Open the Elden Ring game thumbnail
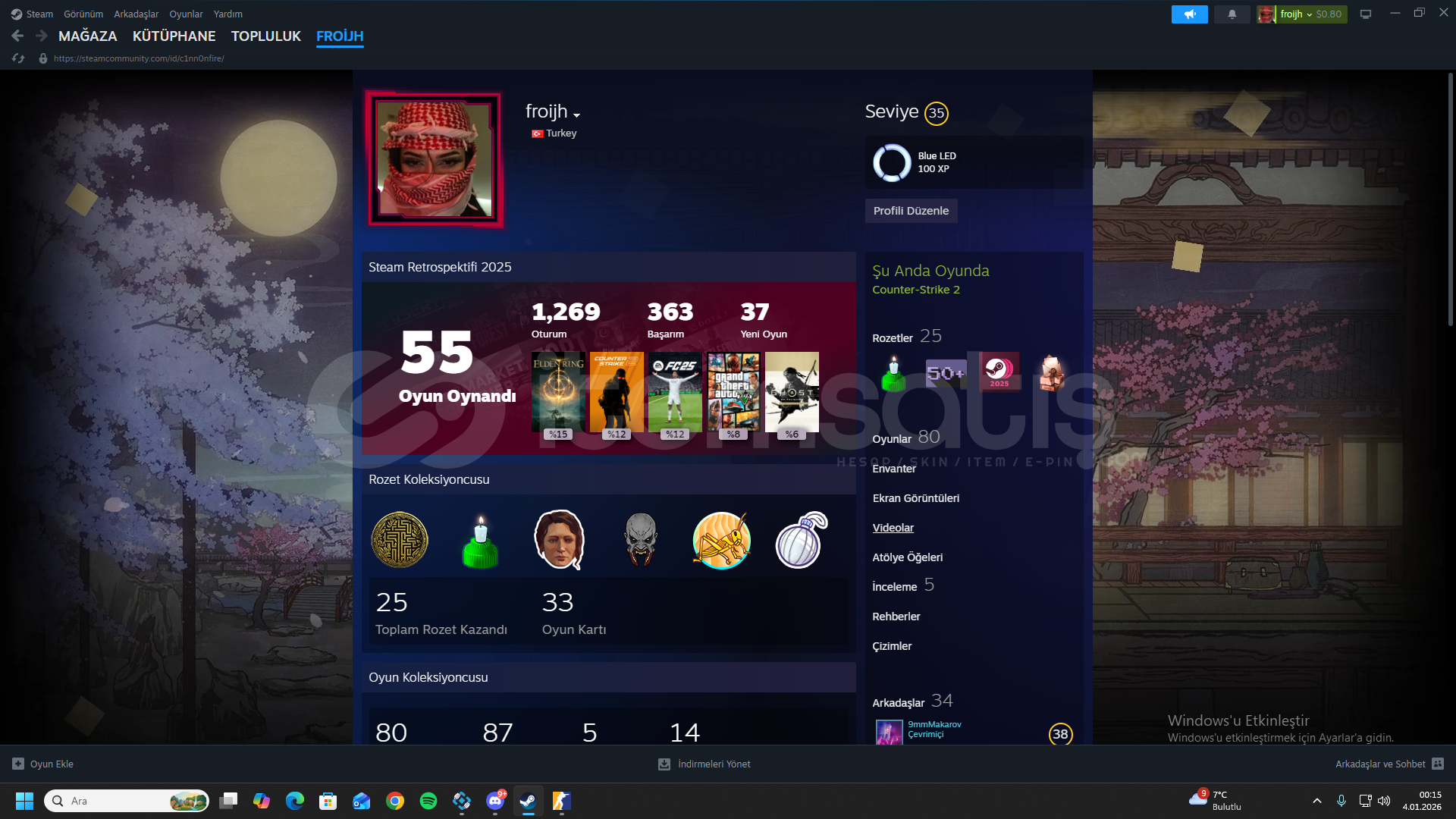The width and height of the screenshot is (1456, 819). (x=558, y=391)
